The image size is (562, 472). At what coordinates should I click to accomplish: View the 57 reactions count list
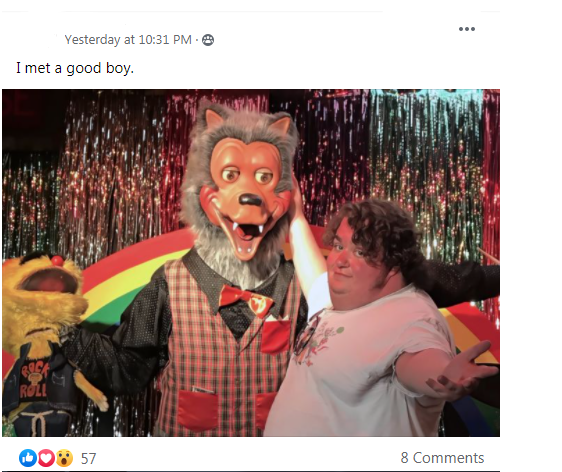point(89,458)
